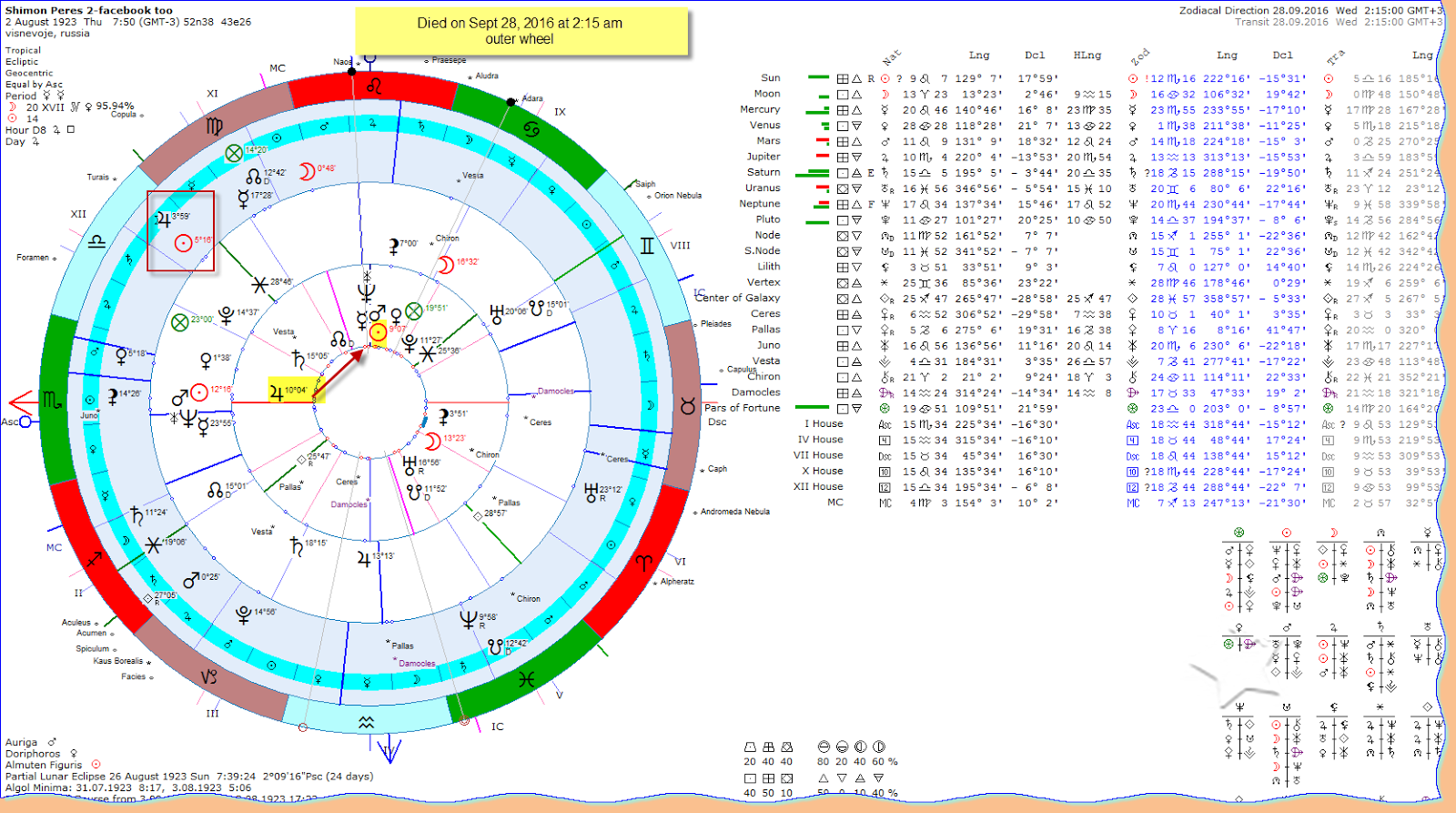Click the Pisces glyph on the zodiac ring
1456x813 pixels.
[x=527, y=679]
